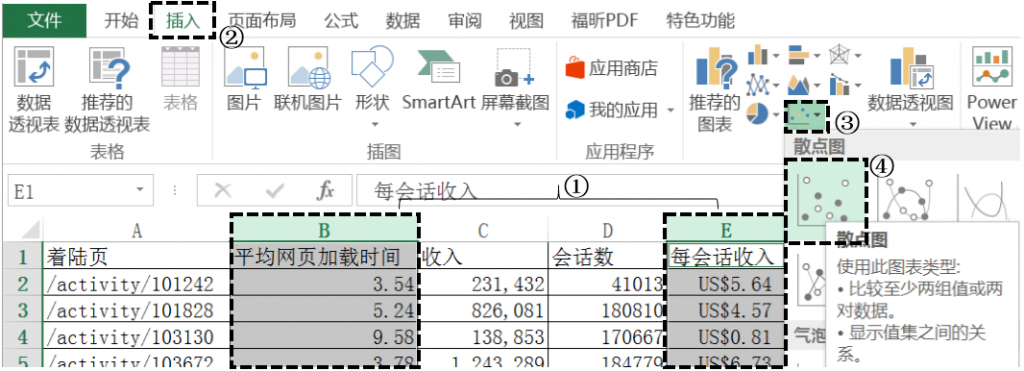This screenshot has height=371, width=1024.
Task: Expand the 形状 shapes dropdown
Action: tap(374, 123)
